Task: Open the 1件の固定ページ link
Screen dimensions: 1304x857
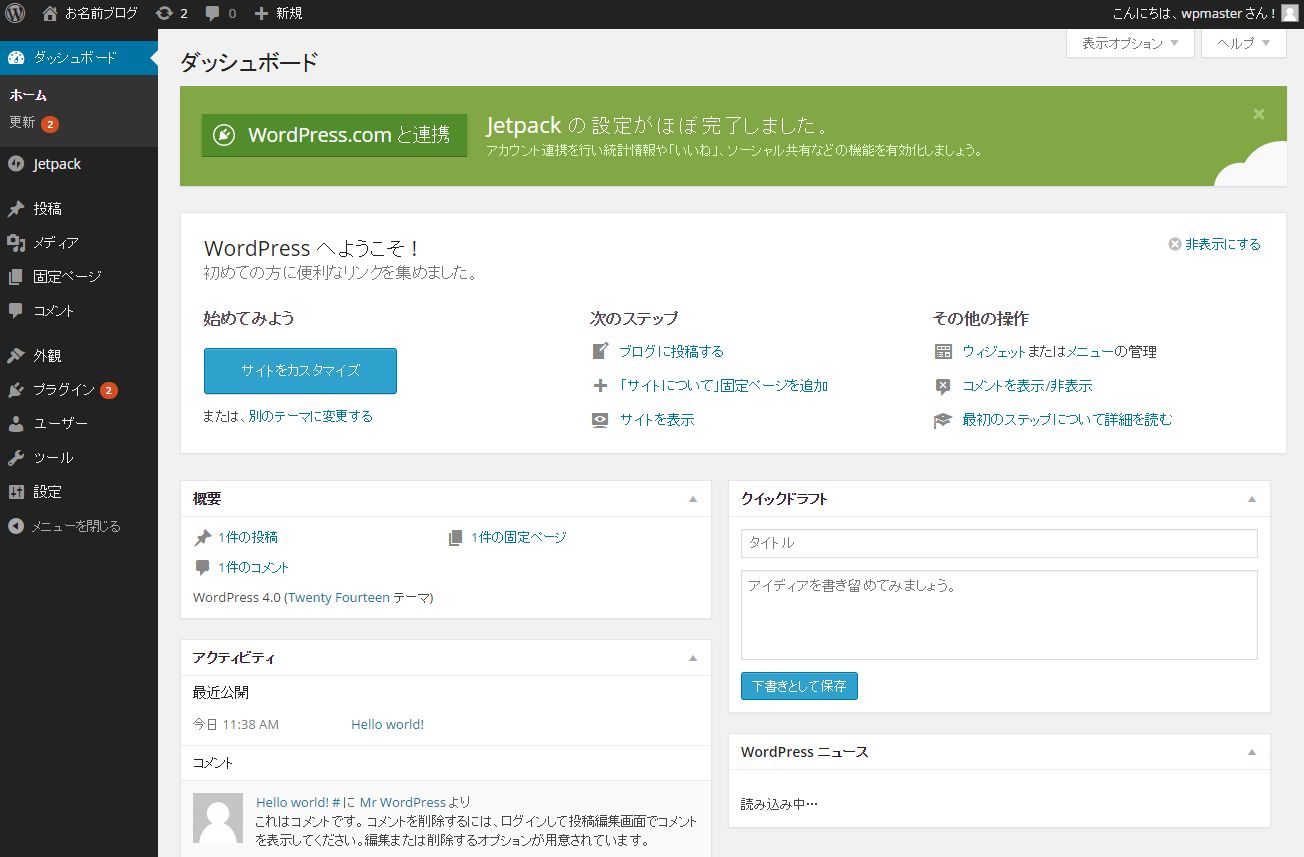Action: point(519,537)
